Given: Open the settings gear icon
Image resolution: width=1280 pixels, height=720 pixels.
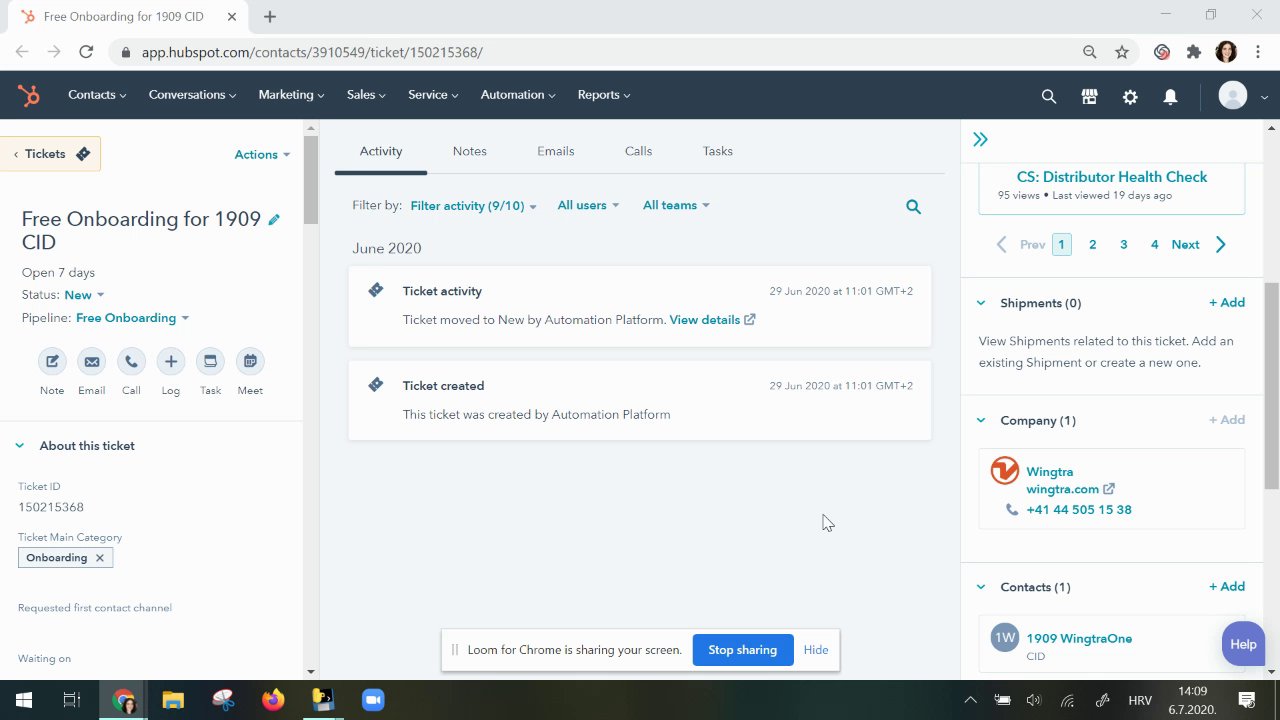Looking at the screenshot, I should click(x=1130, y=96).
